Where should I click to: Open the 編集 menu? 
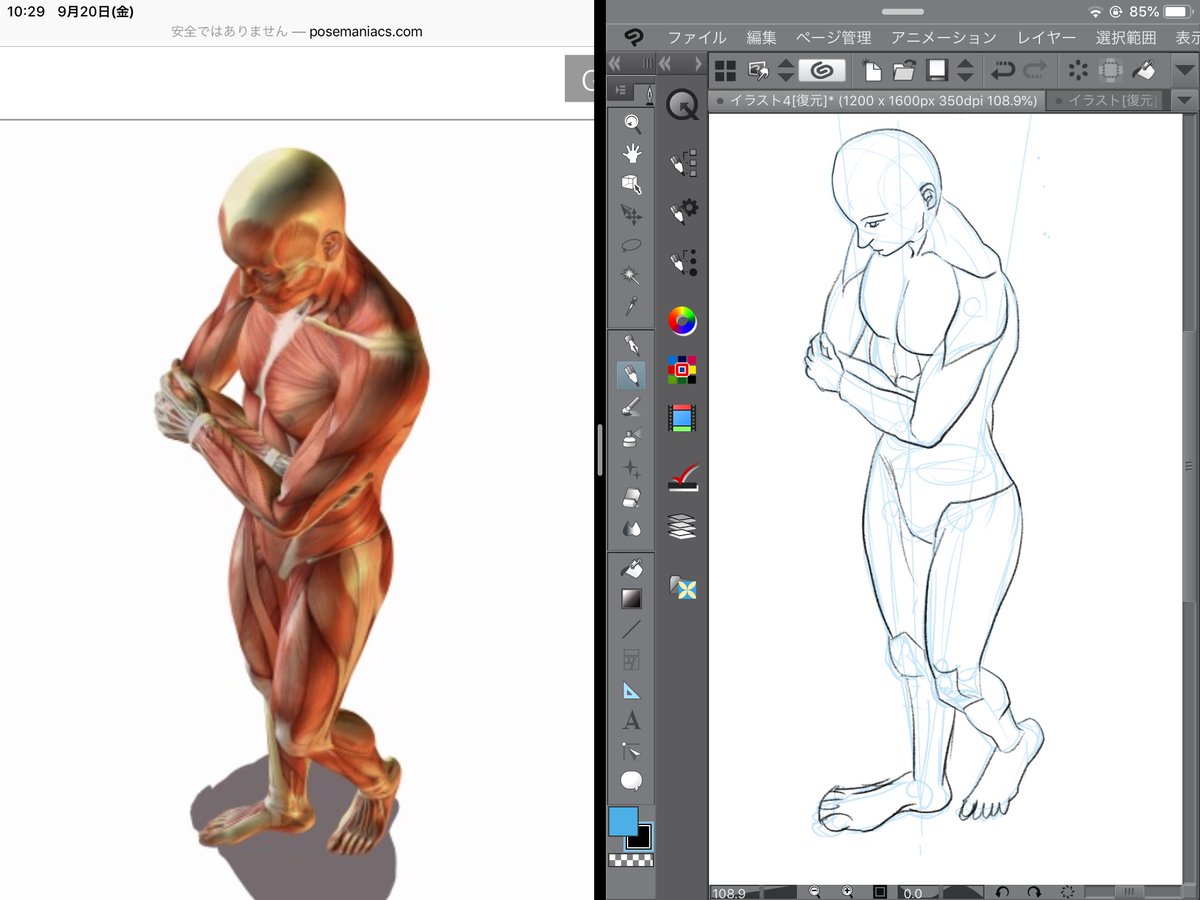[761, 38]
